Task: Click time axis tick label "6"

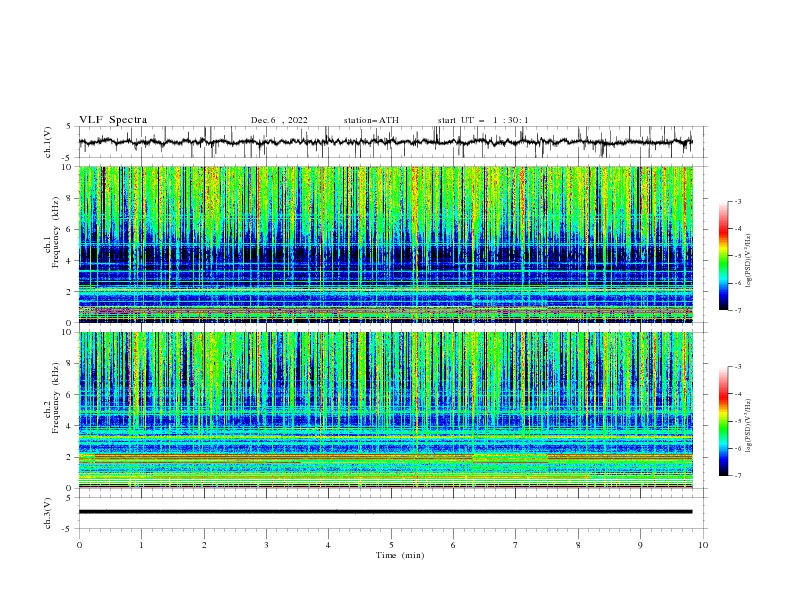Action: click(x=453, y=545)
